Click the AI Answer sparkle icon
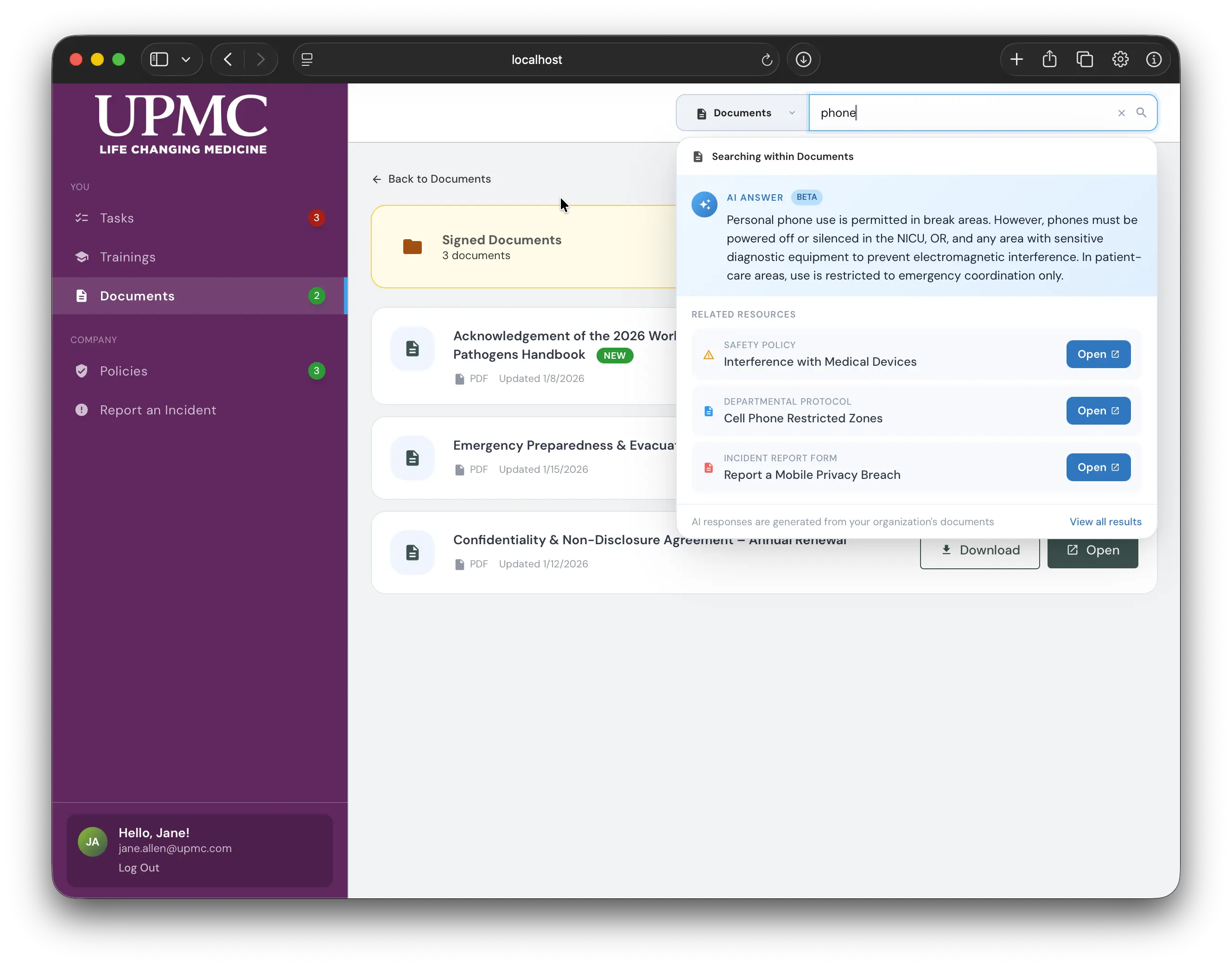 click(704, 204)
